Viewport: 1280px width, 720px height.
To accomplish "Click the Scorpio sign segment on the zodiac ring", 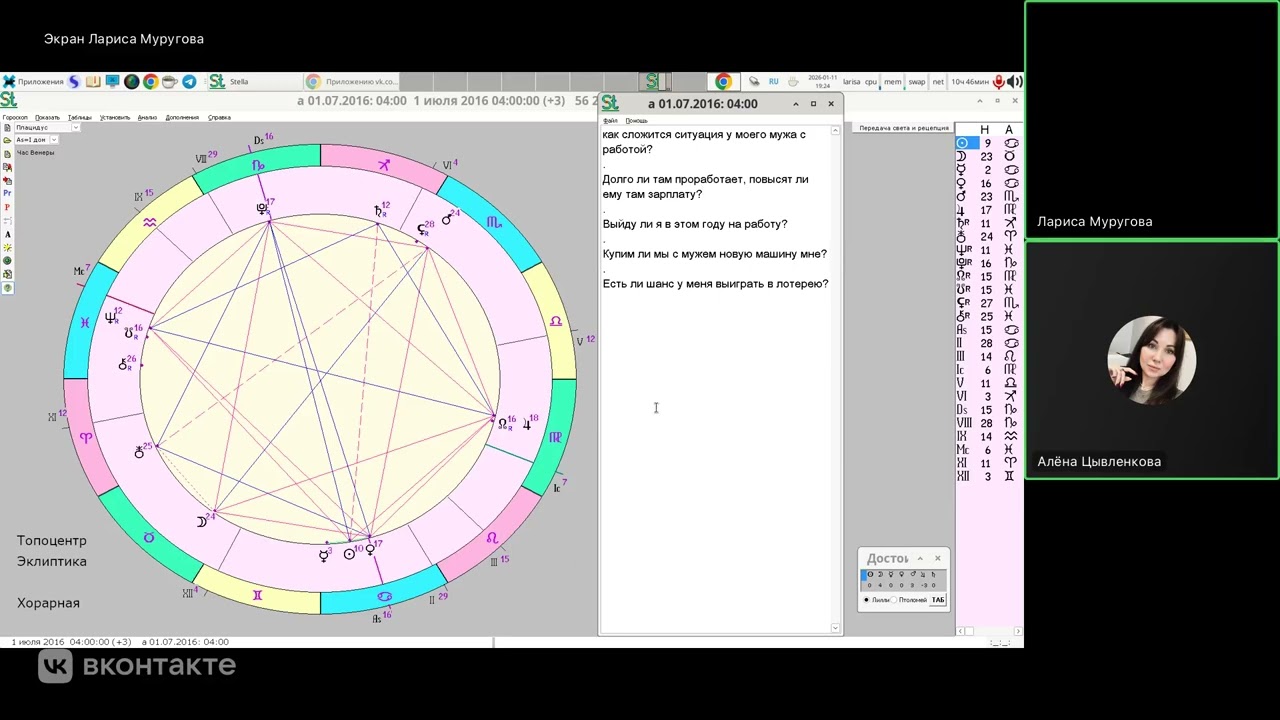I will [x=493, y=222].
